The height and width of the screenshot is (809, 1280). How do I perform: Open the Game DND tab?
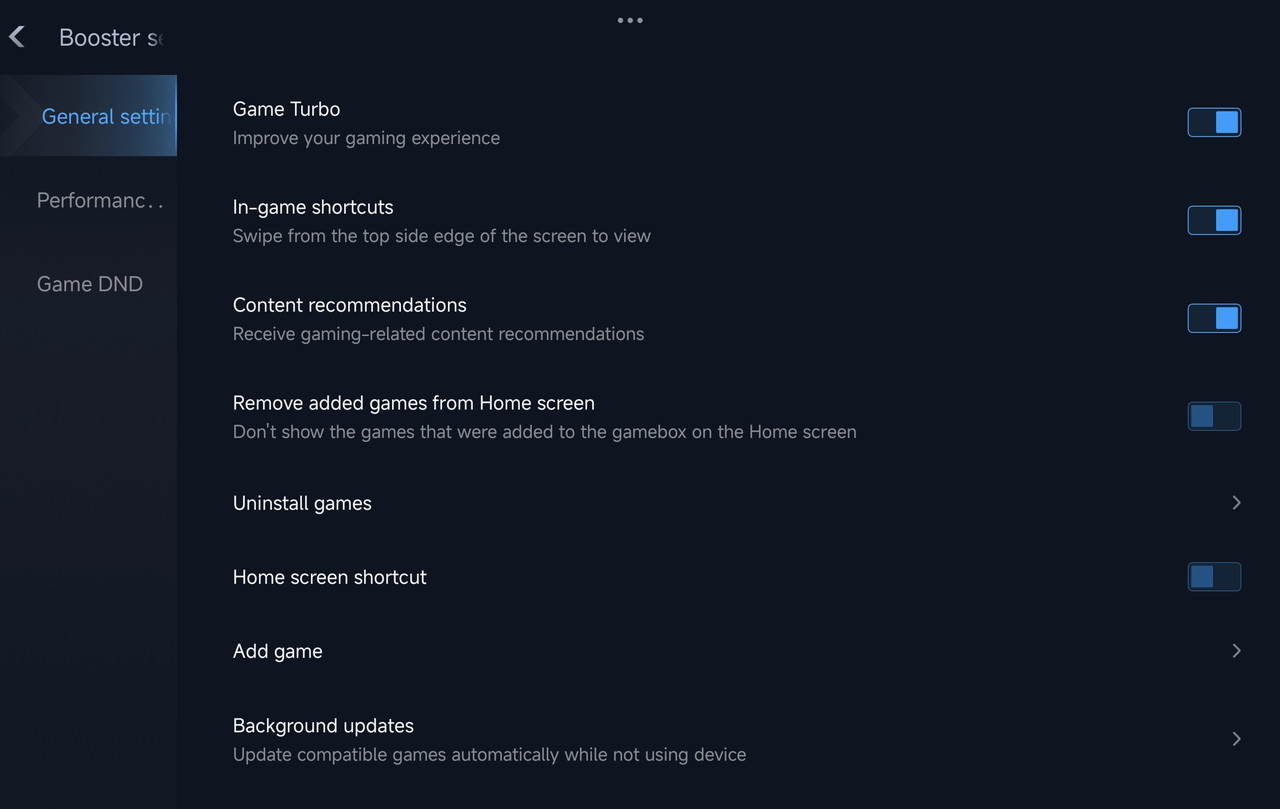pos(90,284)
